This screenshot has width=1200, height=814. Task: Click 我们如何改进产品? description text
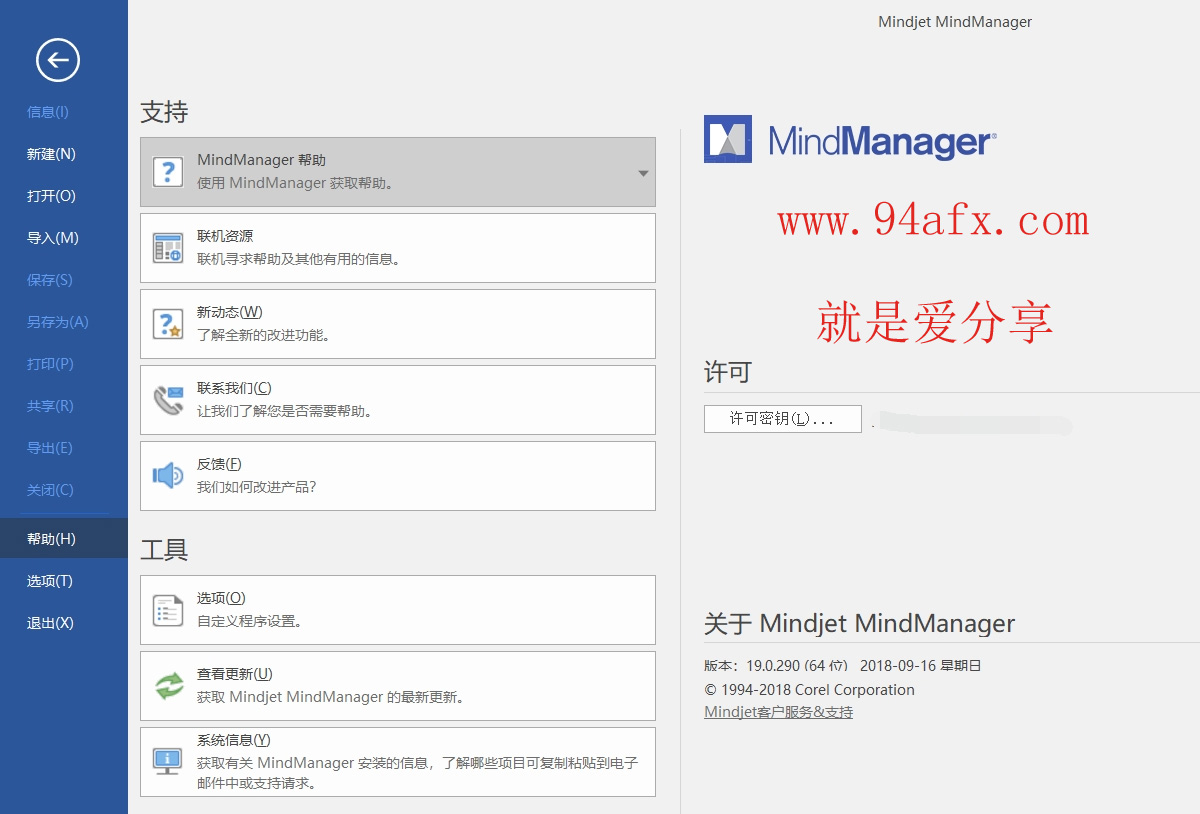(257, 487)
